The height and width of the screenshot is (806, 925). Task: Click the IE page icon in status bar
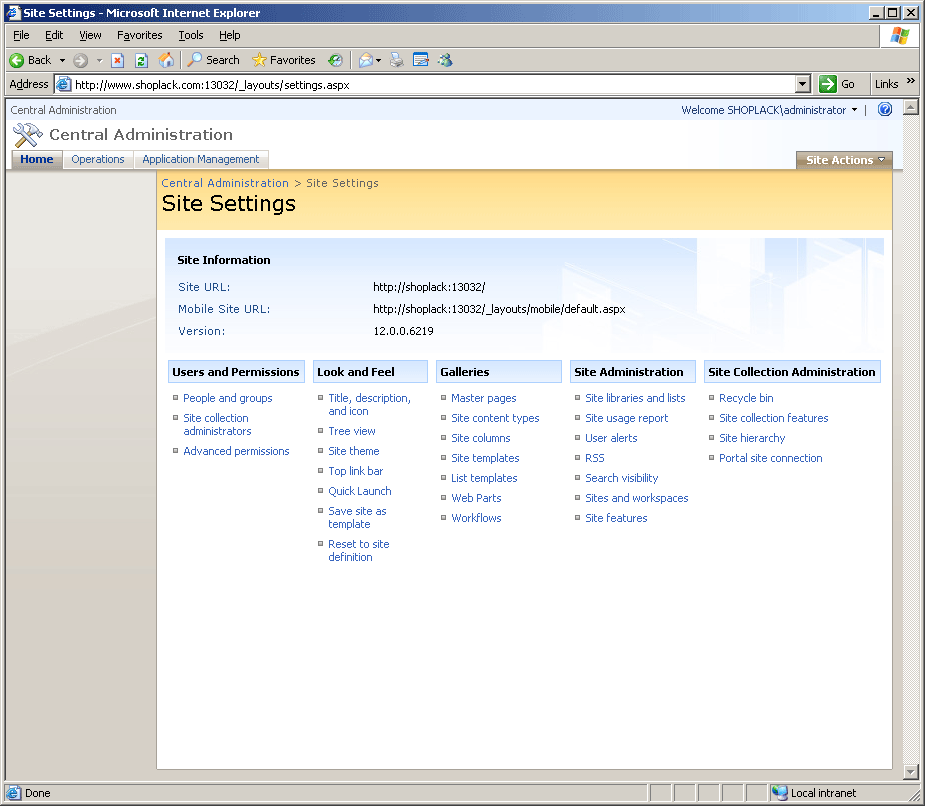(x=13, y=793)
